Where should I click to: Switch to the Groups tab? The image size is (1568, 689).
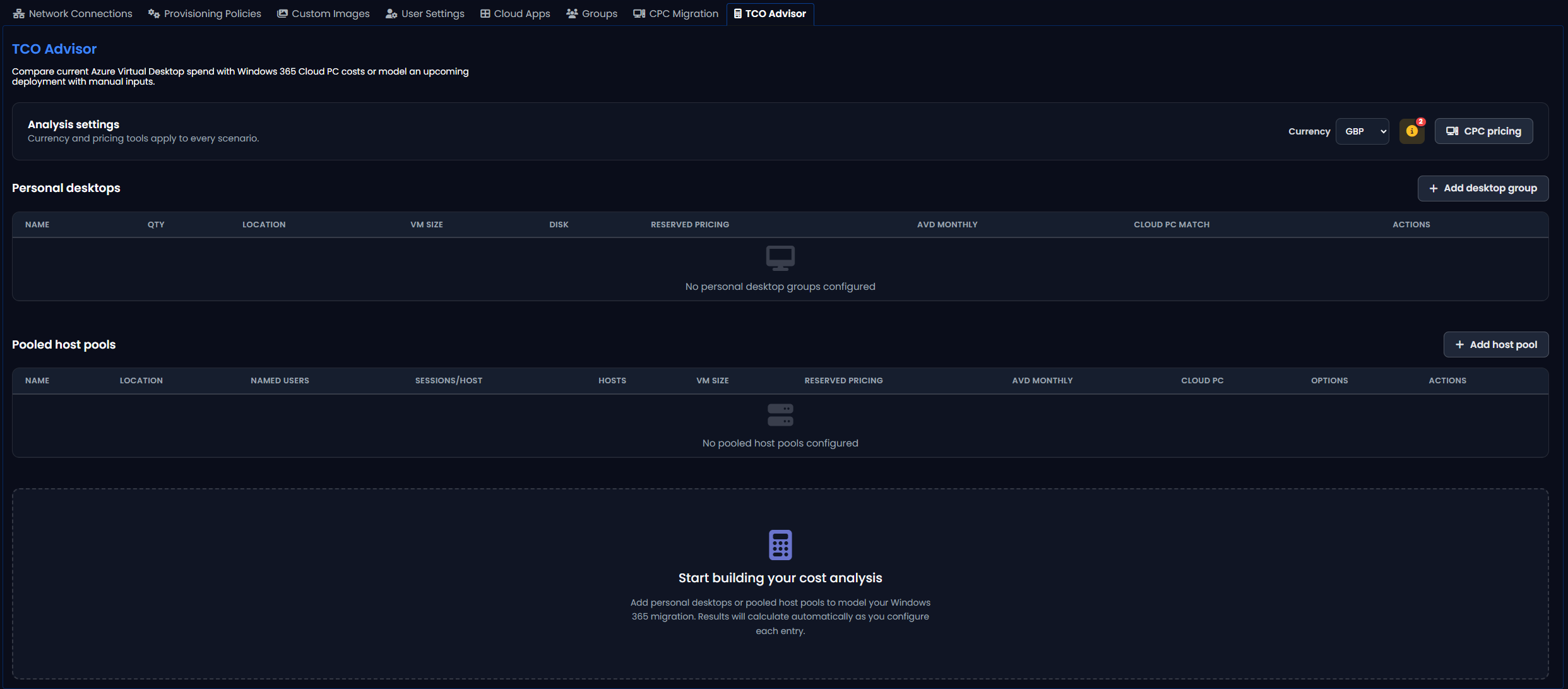click(x=591, y=13)
